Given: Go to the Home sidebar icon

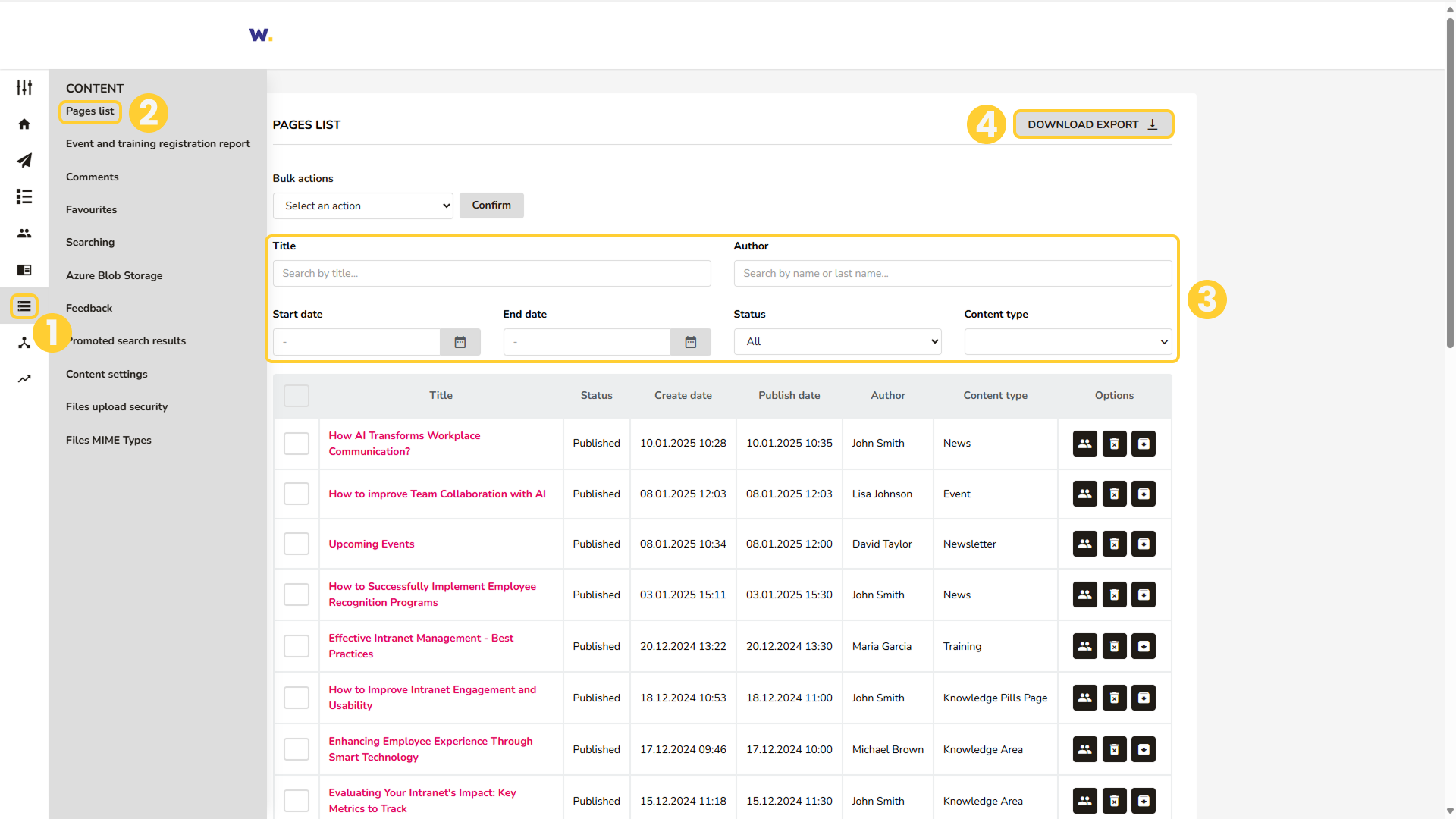Looking at the screenshot, I should 24,124.
